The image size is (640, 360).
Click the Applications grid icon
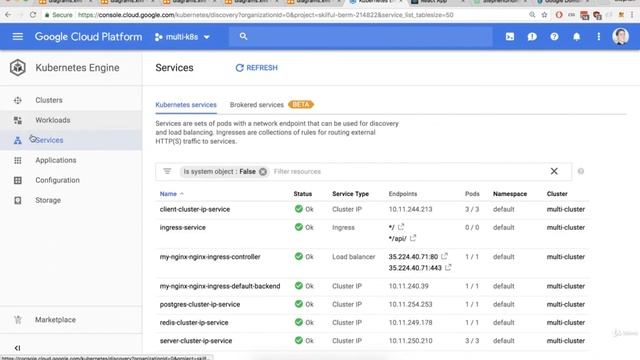click(18, 160)
